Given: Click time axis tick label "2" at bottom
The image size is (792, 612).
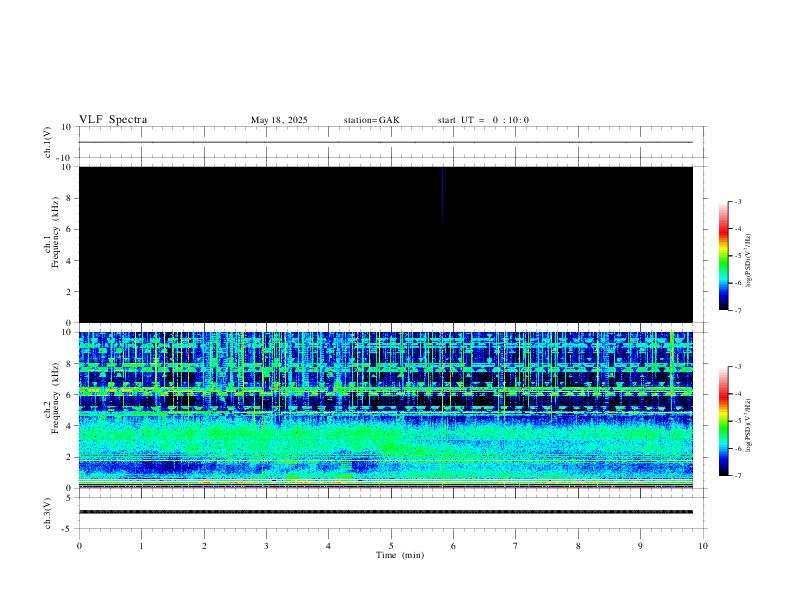Looking at the screenshot, I should (204, 546).
